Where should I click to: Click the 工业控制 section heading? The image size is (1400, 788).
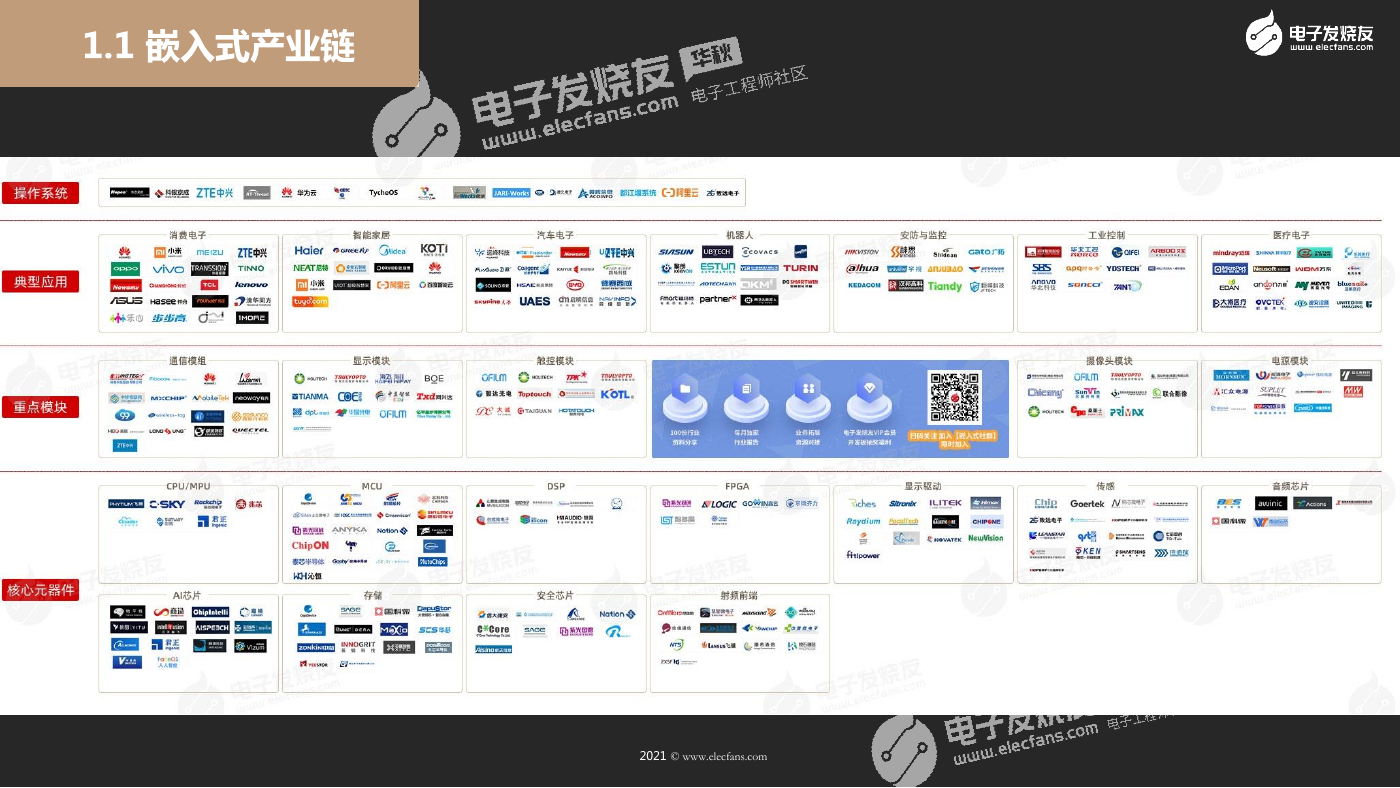coord(1107,236)
